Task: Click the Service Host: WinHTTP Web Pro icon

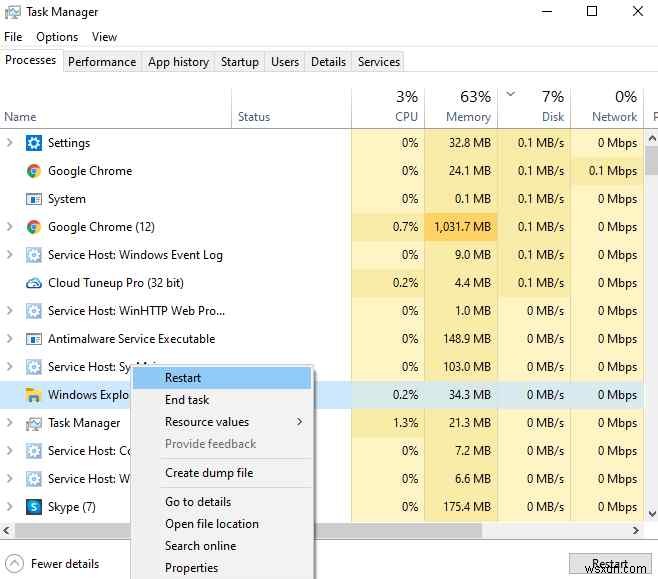Action: [x=34, y=311]
